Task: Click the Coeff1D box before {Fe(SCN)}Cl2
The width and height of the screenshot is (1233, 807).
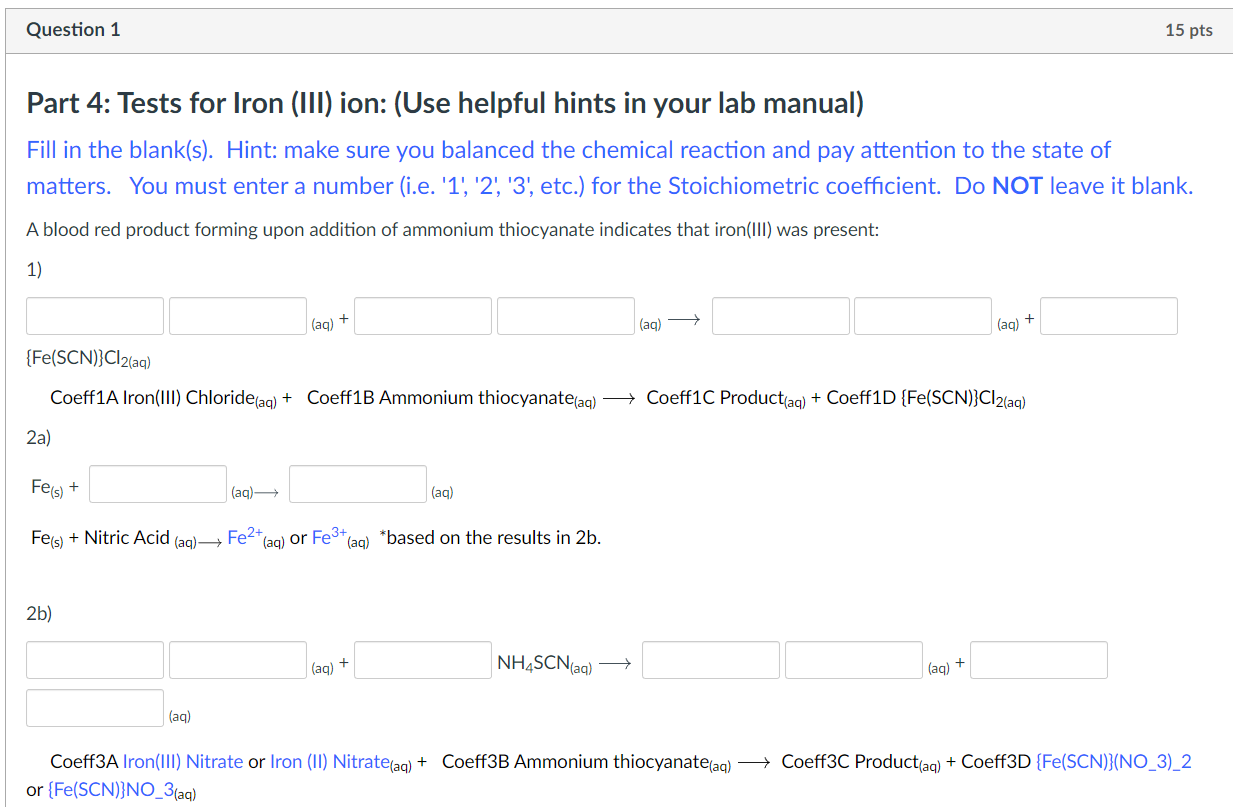Action: pyautogui.click(x=1108, y=315)
